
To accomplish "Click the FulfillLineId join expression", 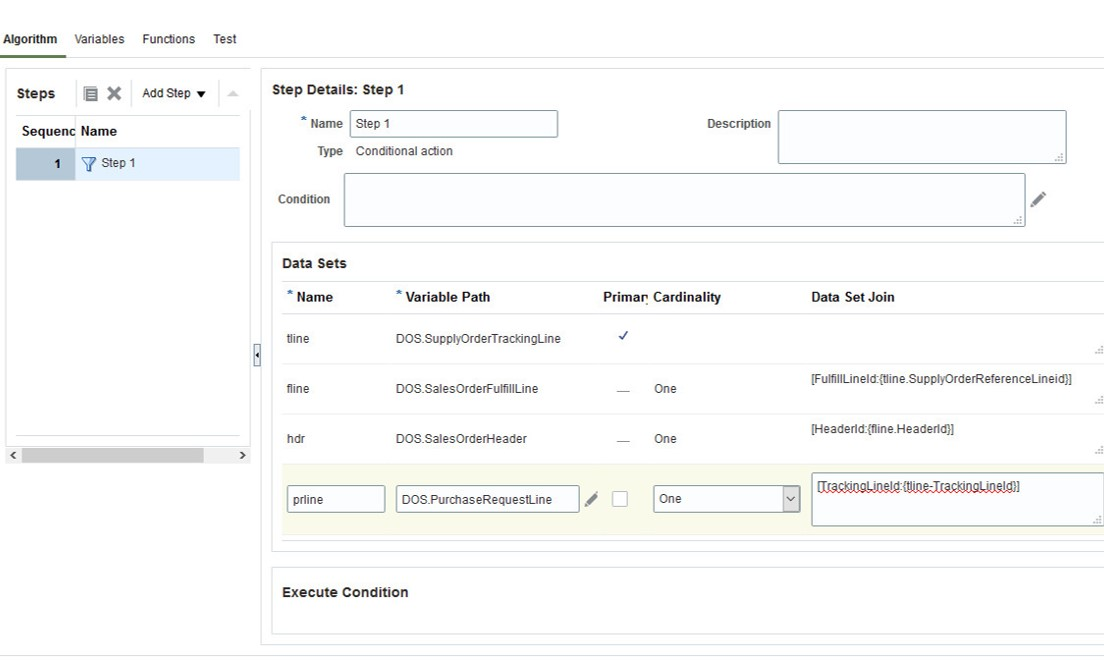I will coord(941,379).
